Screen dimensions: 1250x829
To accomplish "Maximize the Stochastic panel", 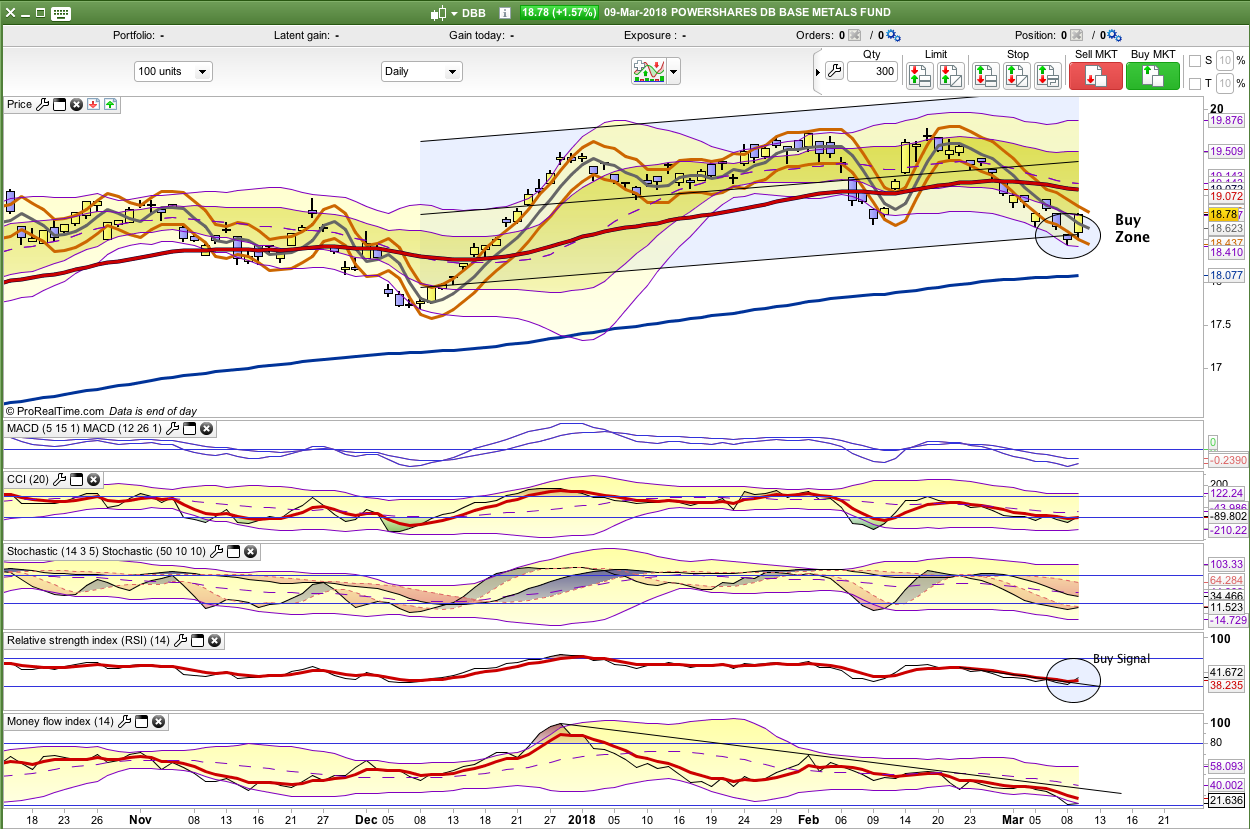I will 233,551.
